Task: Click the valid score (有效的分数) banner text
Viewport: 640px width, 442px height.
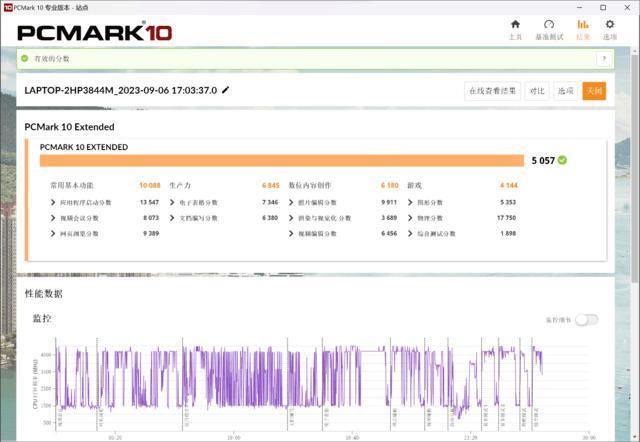Action: [x=52, y=59]
